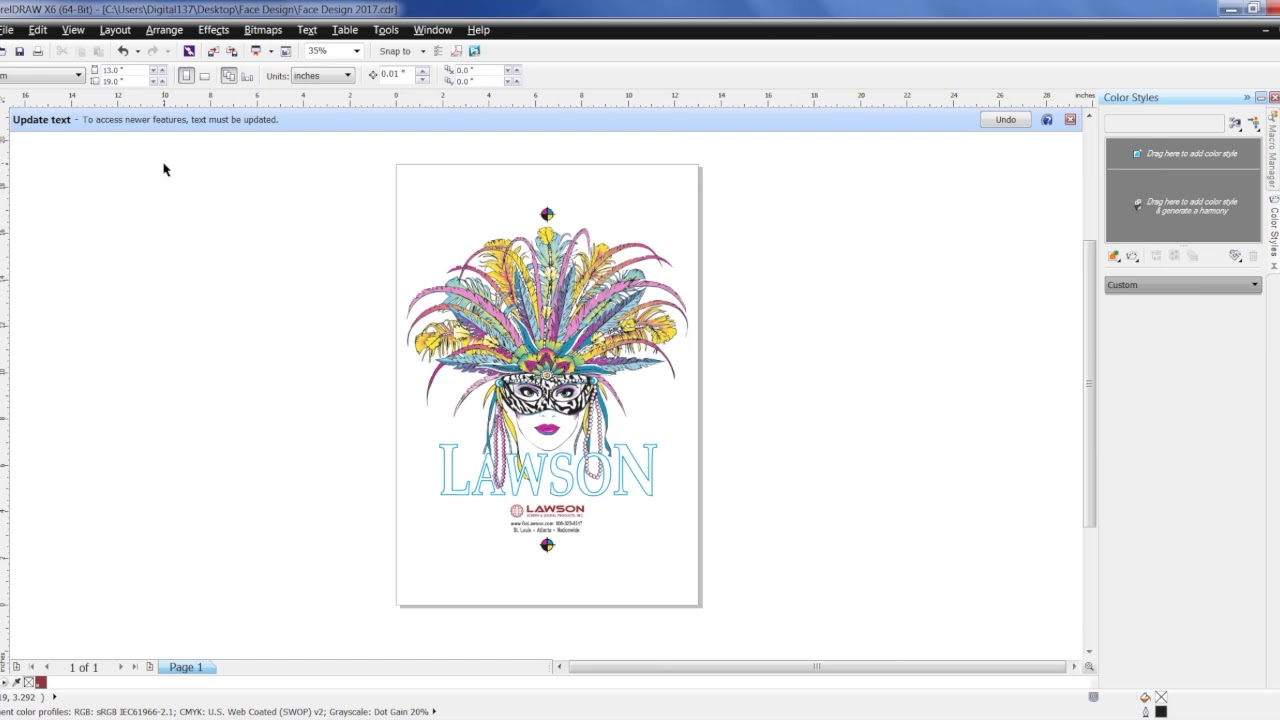Click the dark red swatch in the document palette
The height and width of the screenshot is (720, 1280).
[x=41, y=682]
